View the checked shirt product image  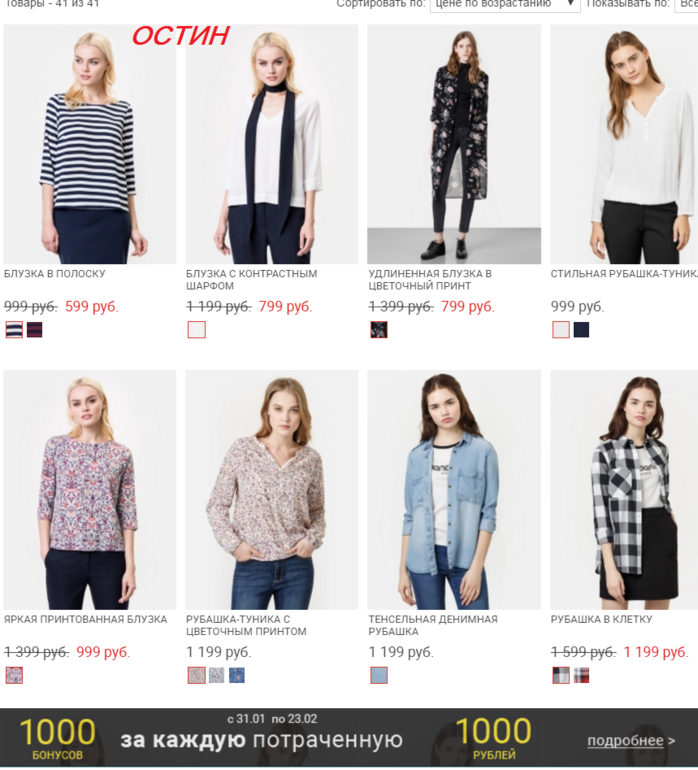[624, 490]
